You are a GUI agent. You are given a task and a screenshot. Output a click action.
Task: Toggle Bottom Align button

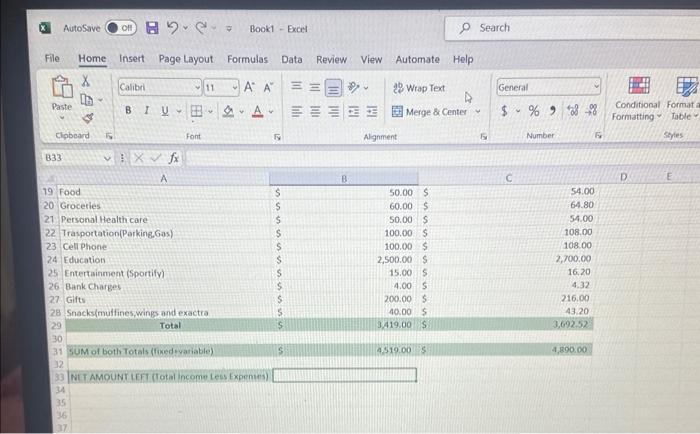tap(333, 88)
